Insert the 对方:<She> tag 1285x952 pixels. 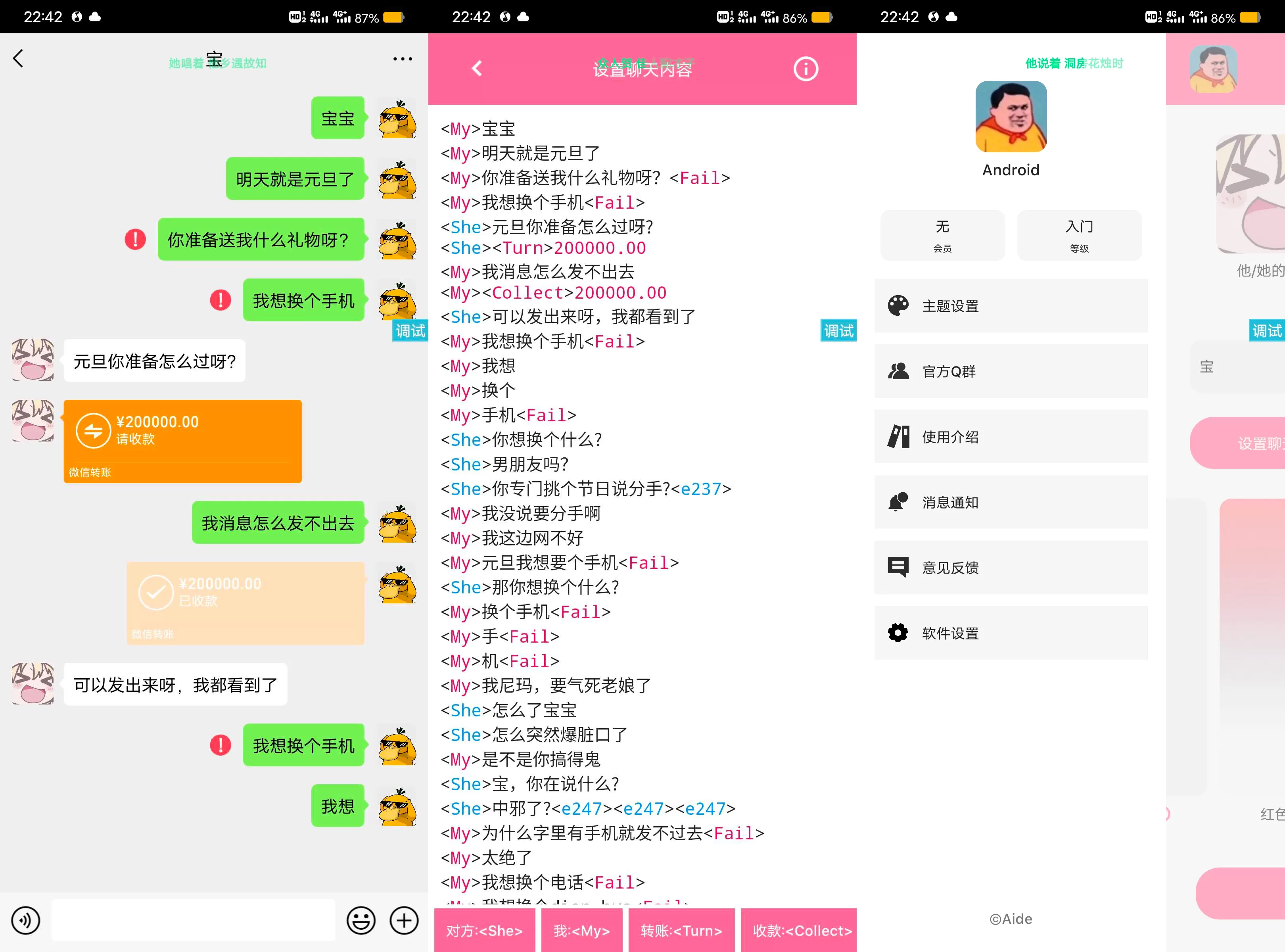point(485,930)
